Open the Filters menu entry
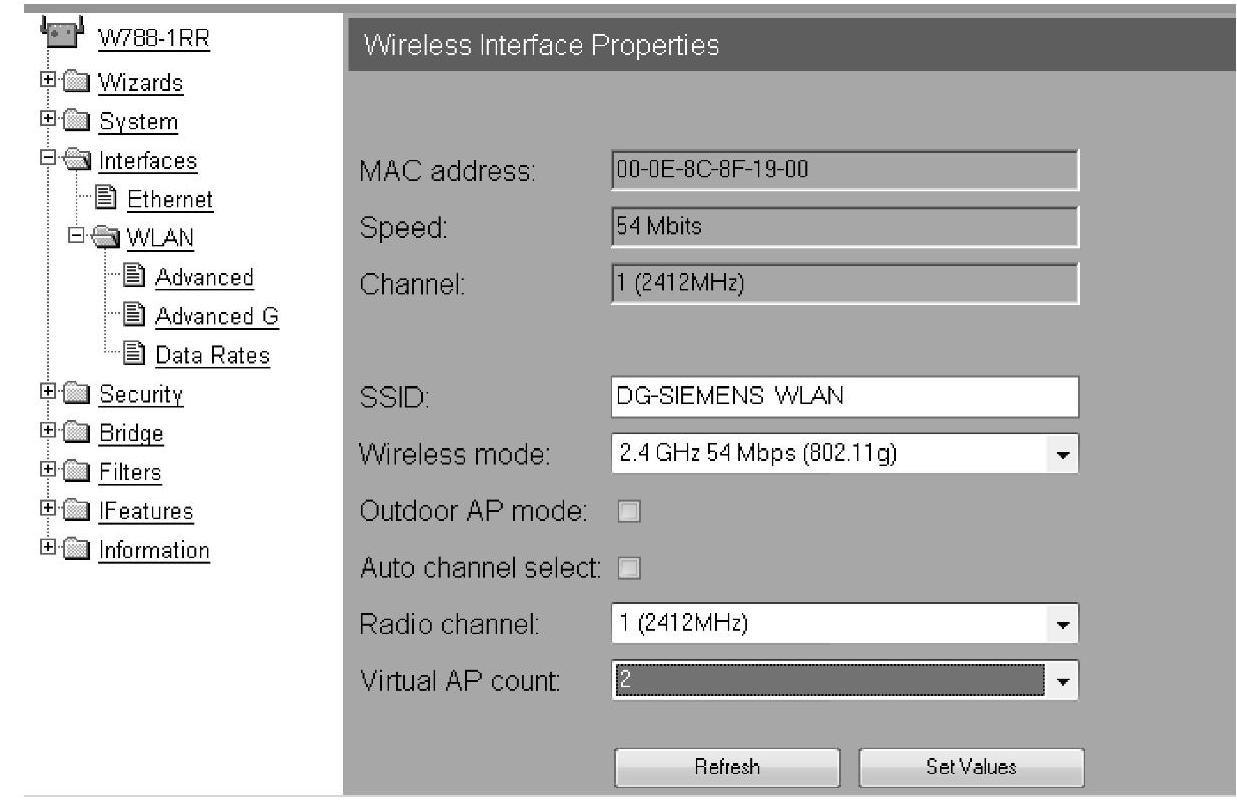 (129, 472)
